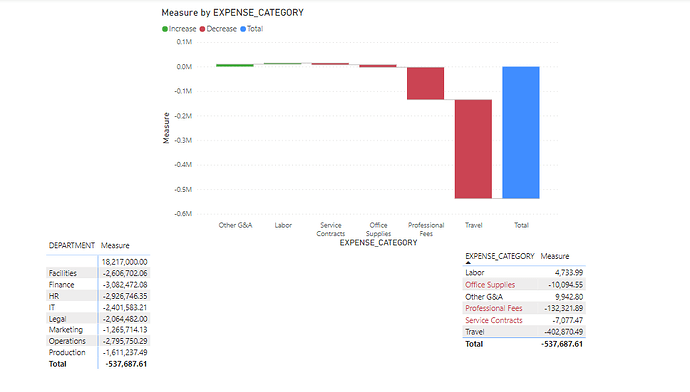
Task: Select Travel row in expense table
Action: pyautogui.click(x=524, y=332)
